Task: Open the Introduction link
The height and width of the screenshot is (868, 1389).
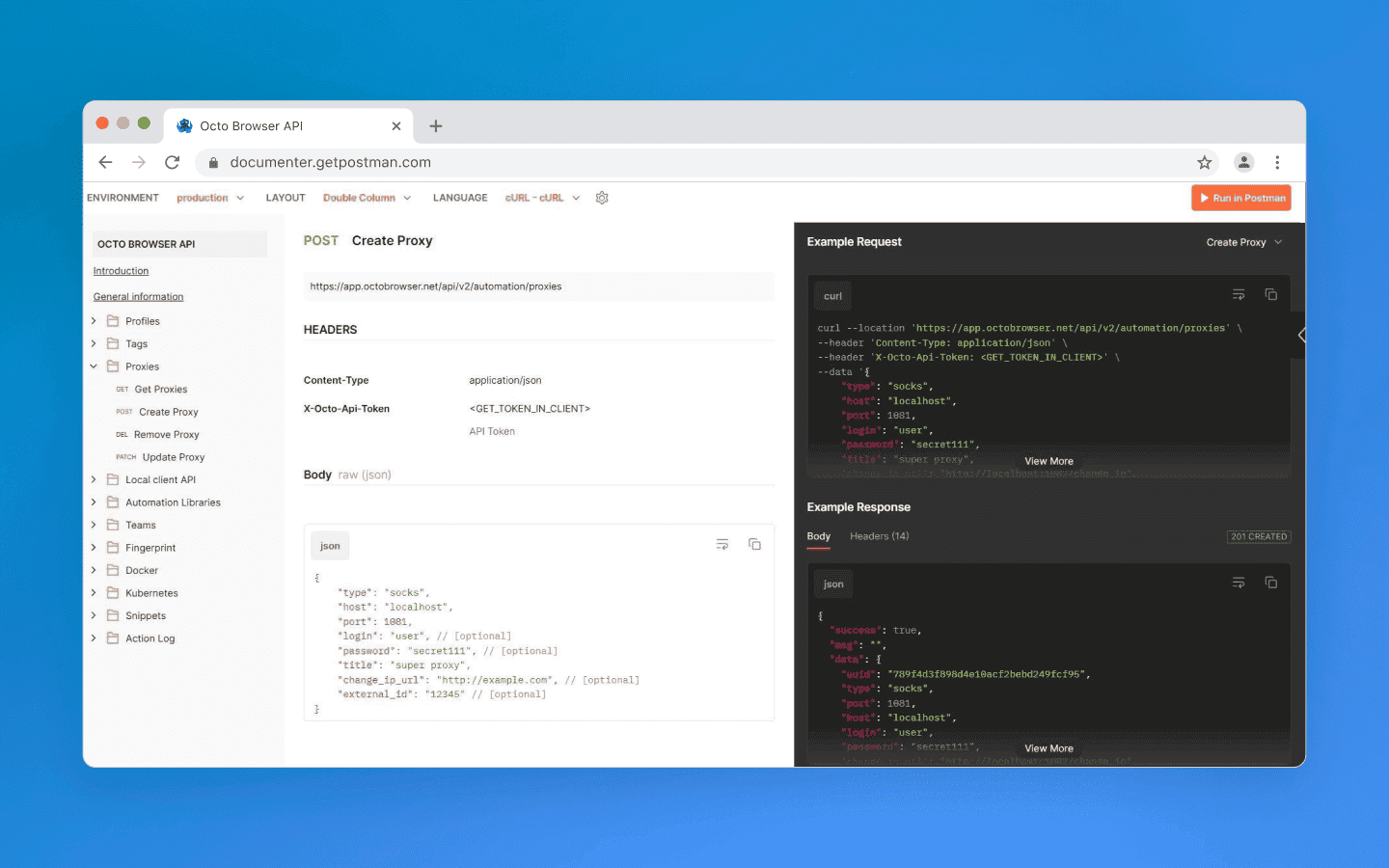Action: point(121,271)
